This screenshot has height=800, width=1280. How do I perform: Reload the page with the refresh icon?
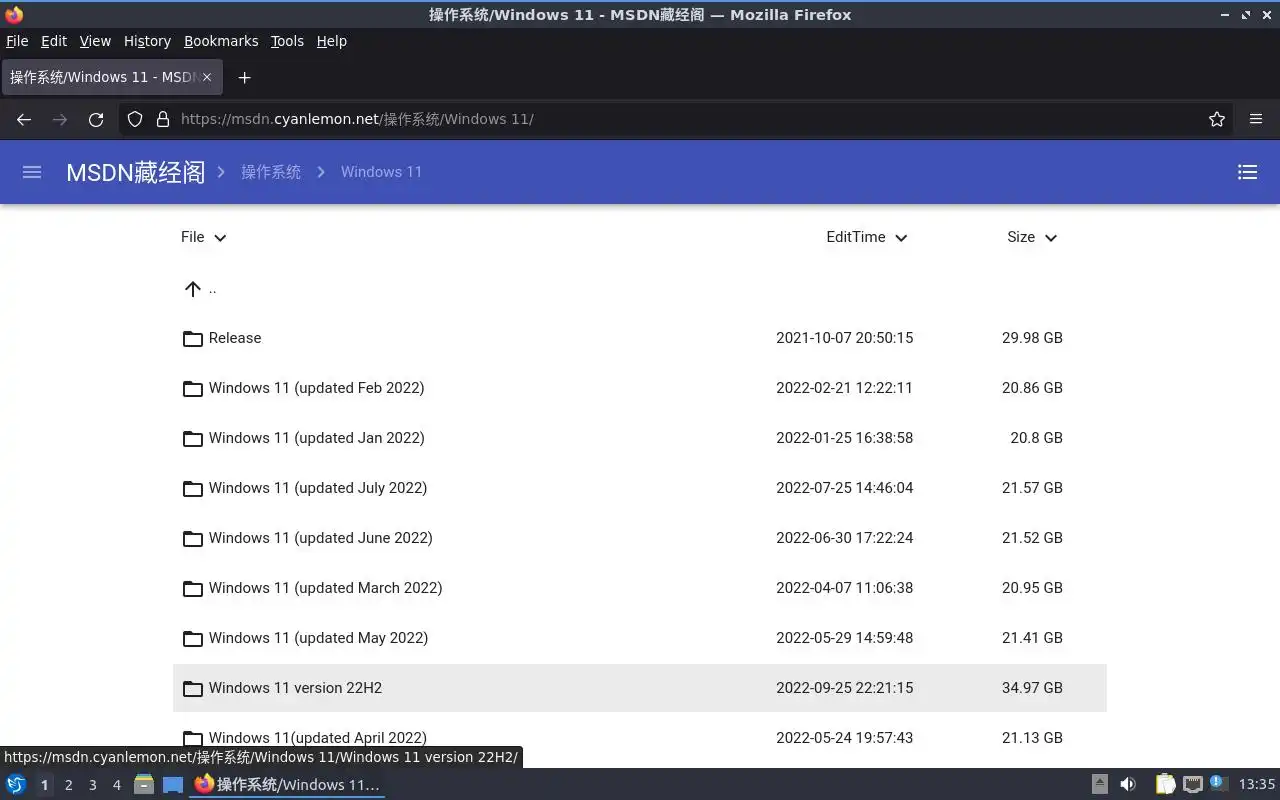[96, 119]
